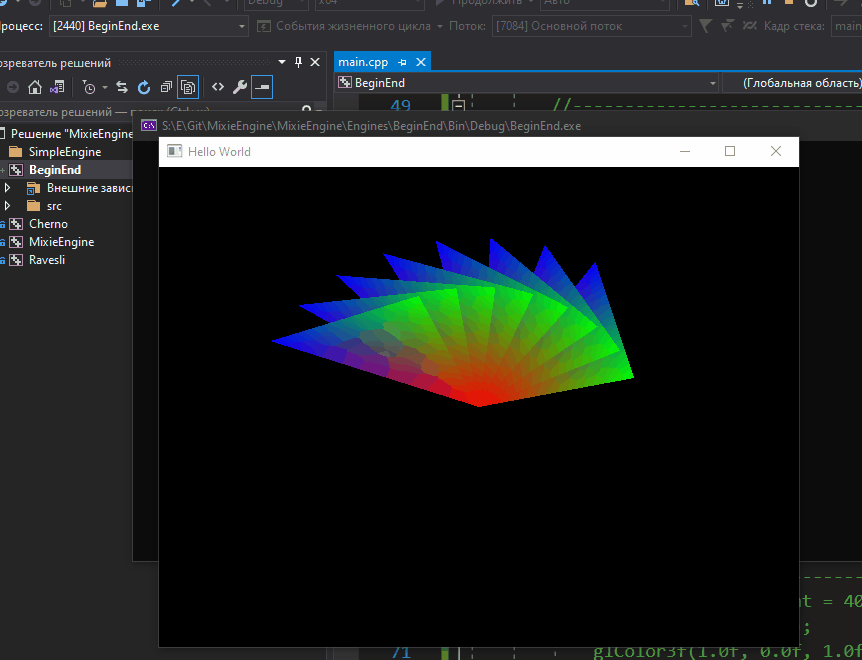
Task: Click the События жизненного цикла button
Action: point(343,26)
